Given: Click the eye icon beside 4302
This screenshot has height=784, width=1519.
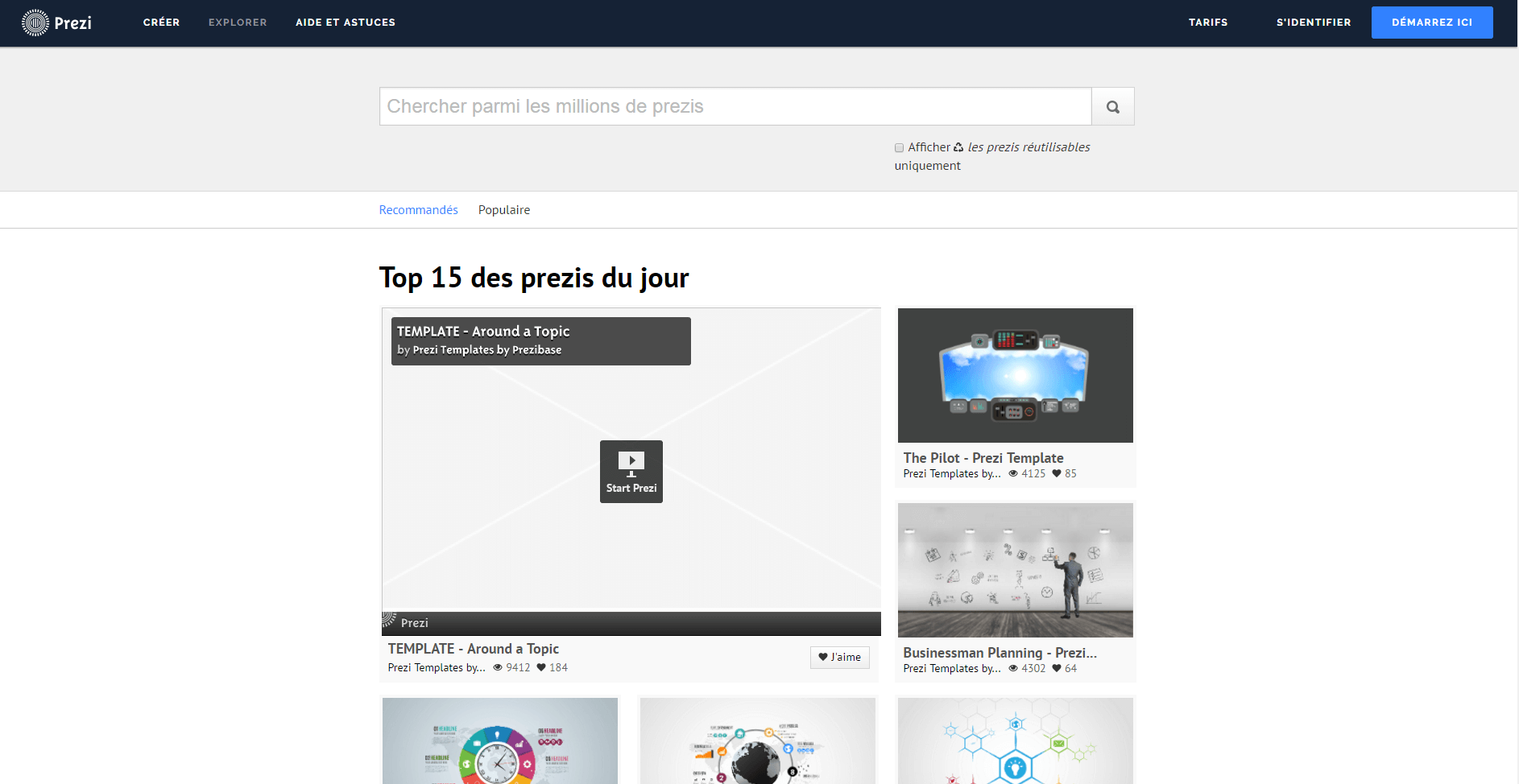Looking at the screenshot, I should pos(1013,668).
